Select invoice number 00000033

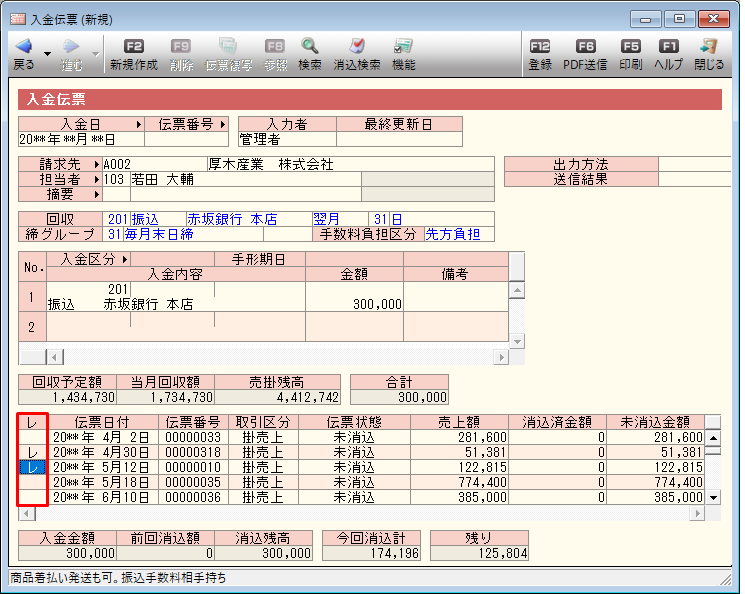click(x=193, y=437)
